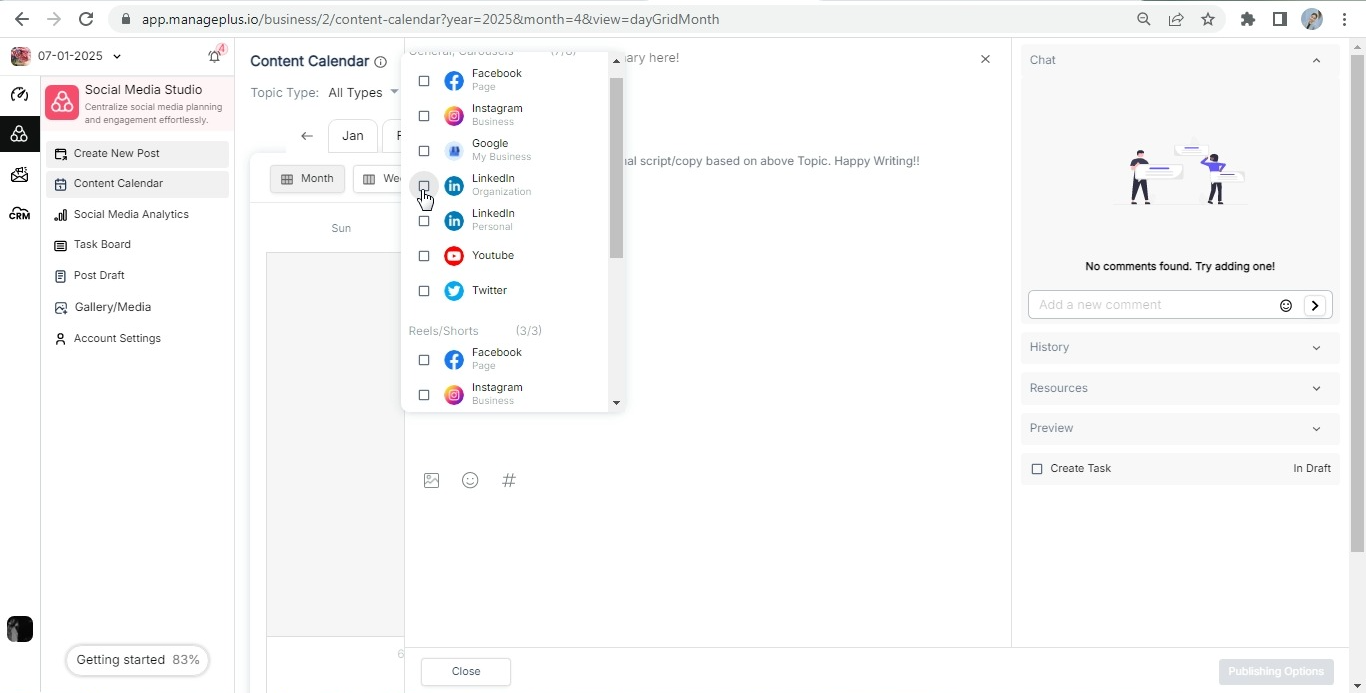Tick the Google My Business checkbox

pyautogui.click(x=424, y=151)
